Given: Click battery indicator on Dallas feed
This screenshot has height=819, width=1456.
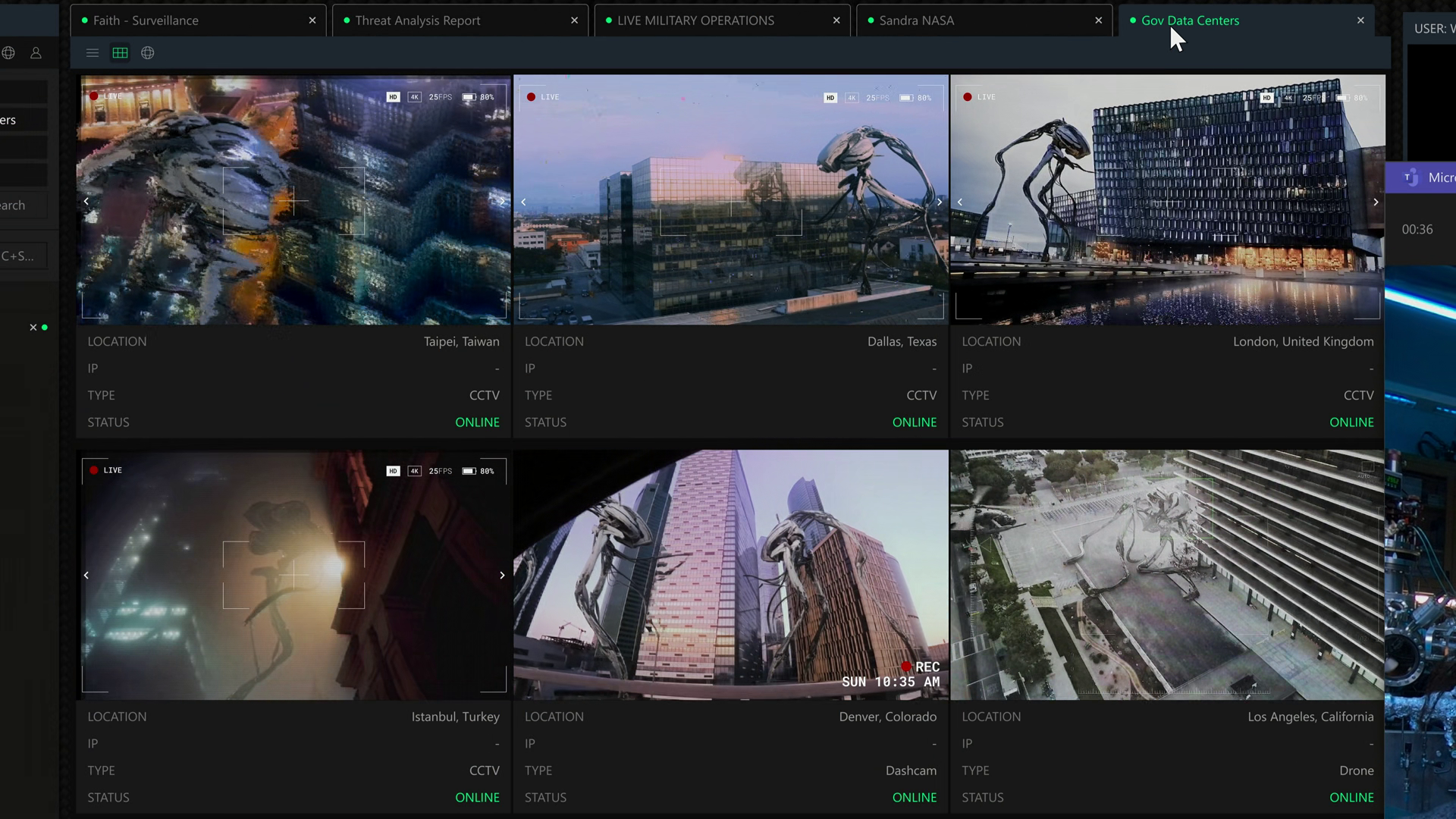Looking at the screenshot, I should 915,98.
